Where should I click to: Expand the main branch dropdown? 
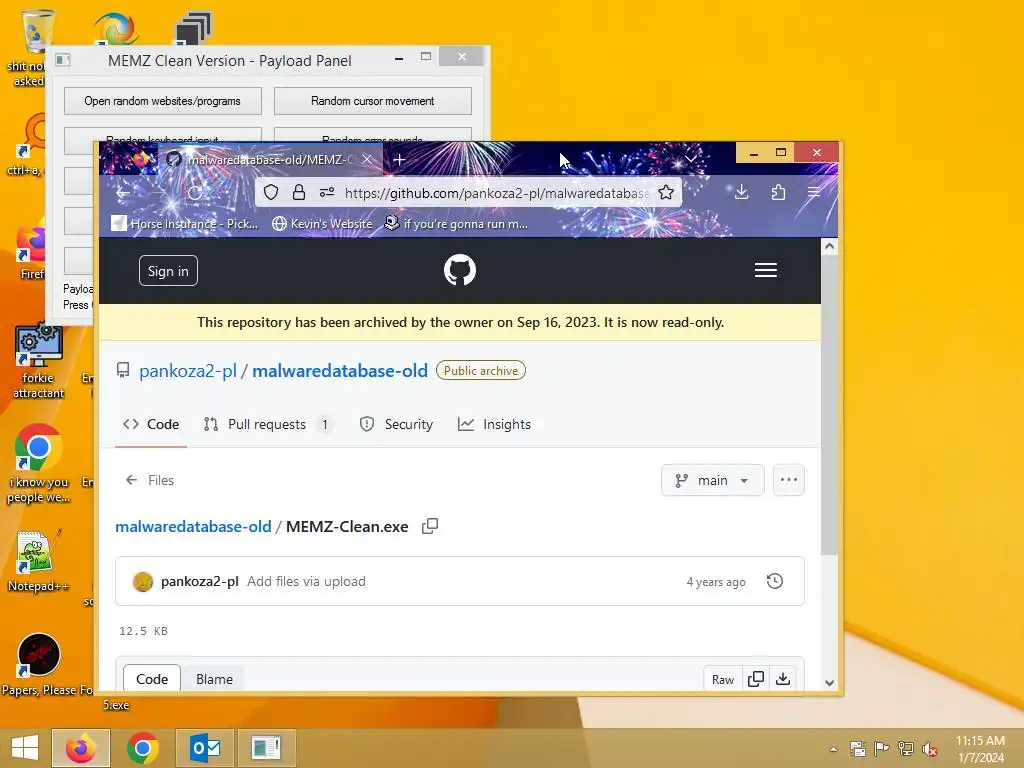(x=712, y=480)
